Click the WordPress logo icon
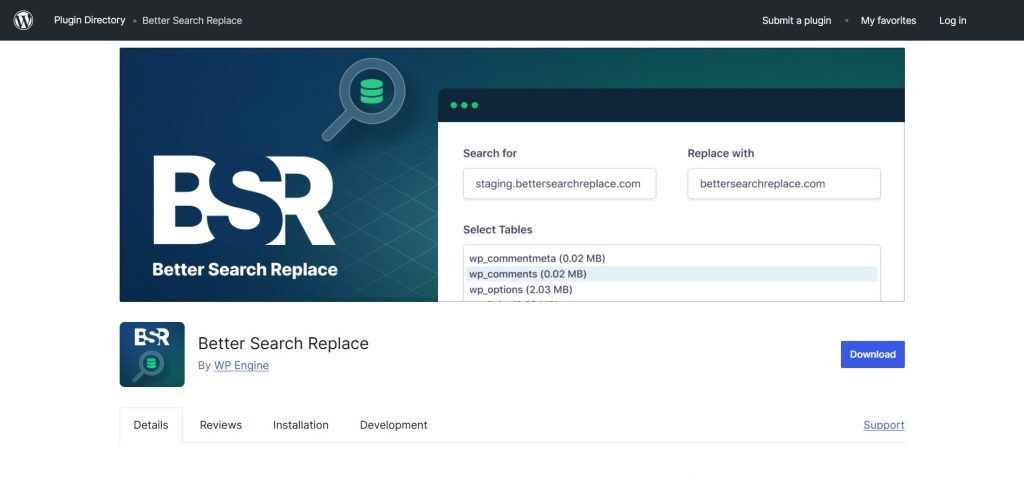Screen dimensions: 1024x477 (x=23, y=20)
